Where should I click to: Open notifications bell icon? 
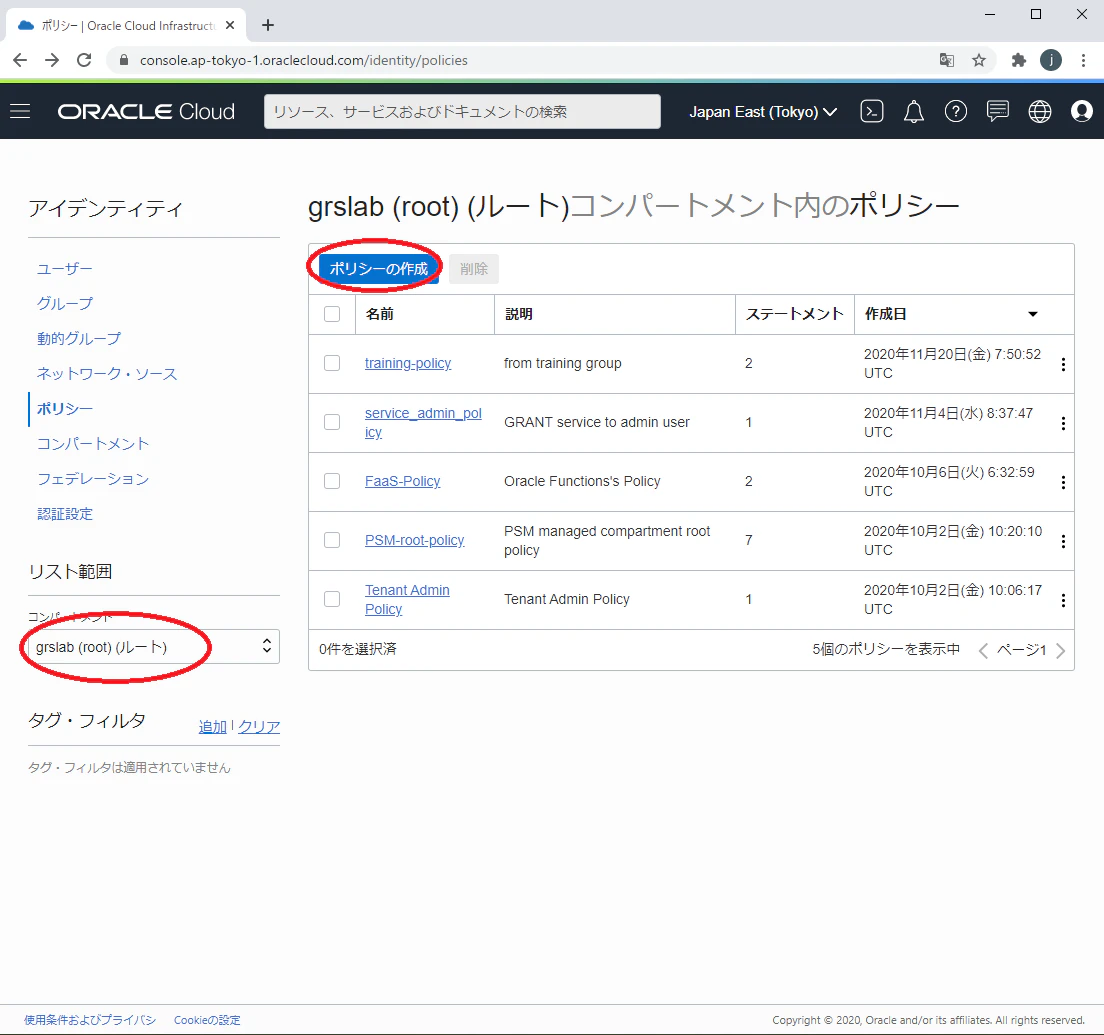[x=913, y=111]
